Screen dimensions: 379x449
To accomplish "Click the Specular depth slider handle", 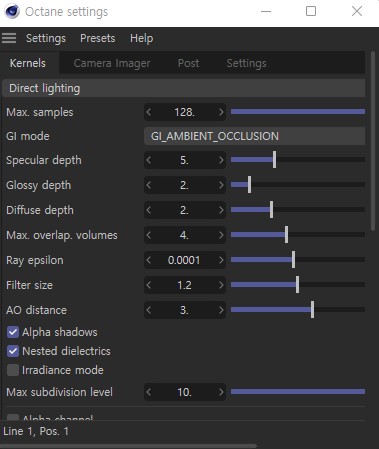I will coord(274,160).
